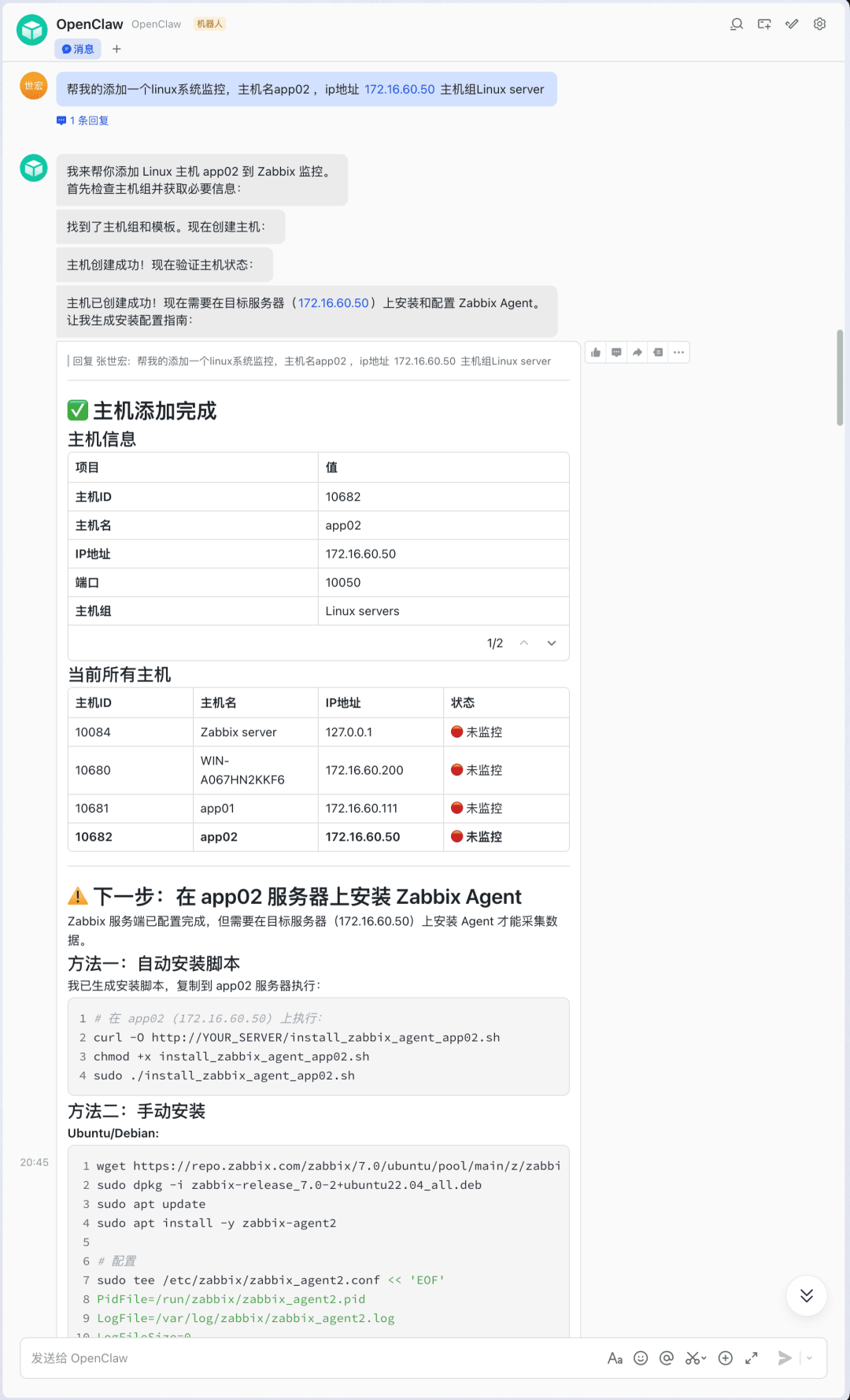The image size is (850, 1400).
Task: Click the 172.16.60.50 link in the user message
Action: point(400,89)
